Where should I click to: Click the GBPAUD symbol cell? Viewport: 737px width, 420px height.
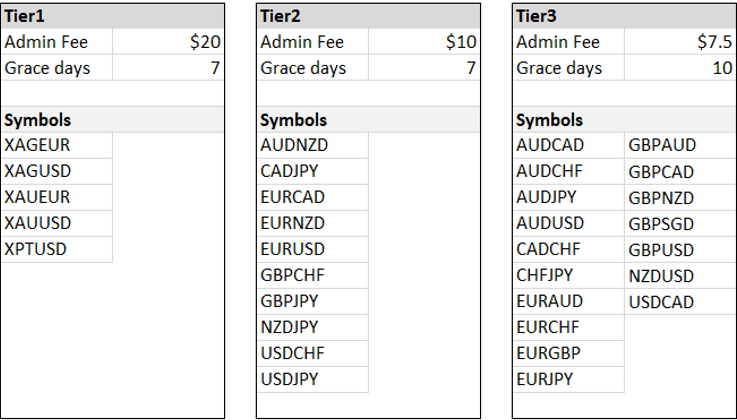(681, 145)
